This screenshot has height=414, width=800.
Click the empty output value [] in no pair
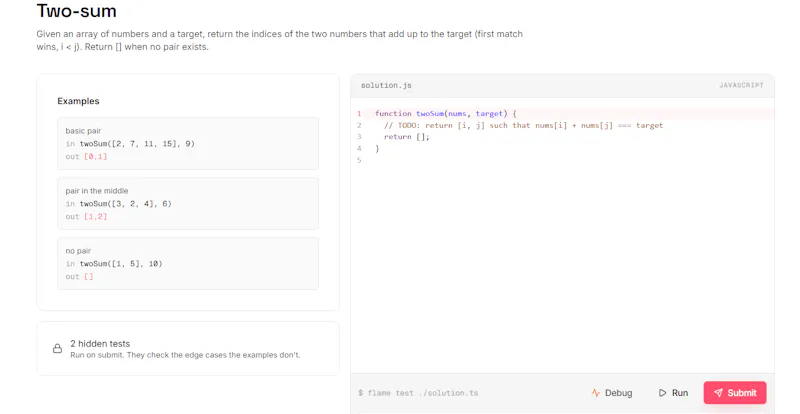pyautogui.click(x=89, y=277)
